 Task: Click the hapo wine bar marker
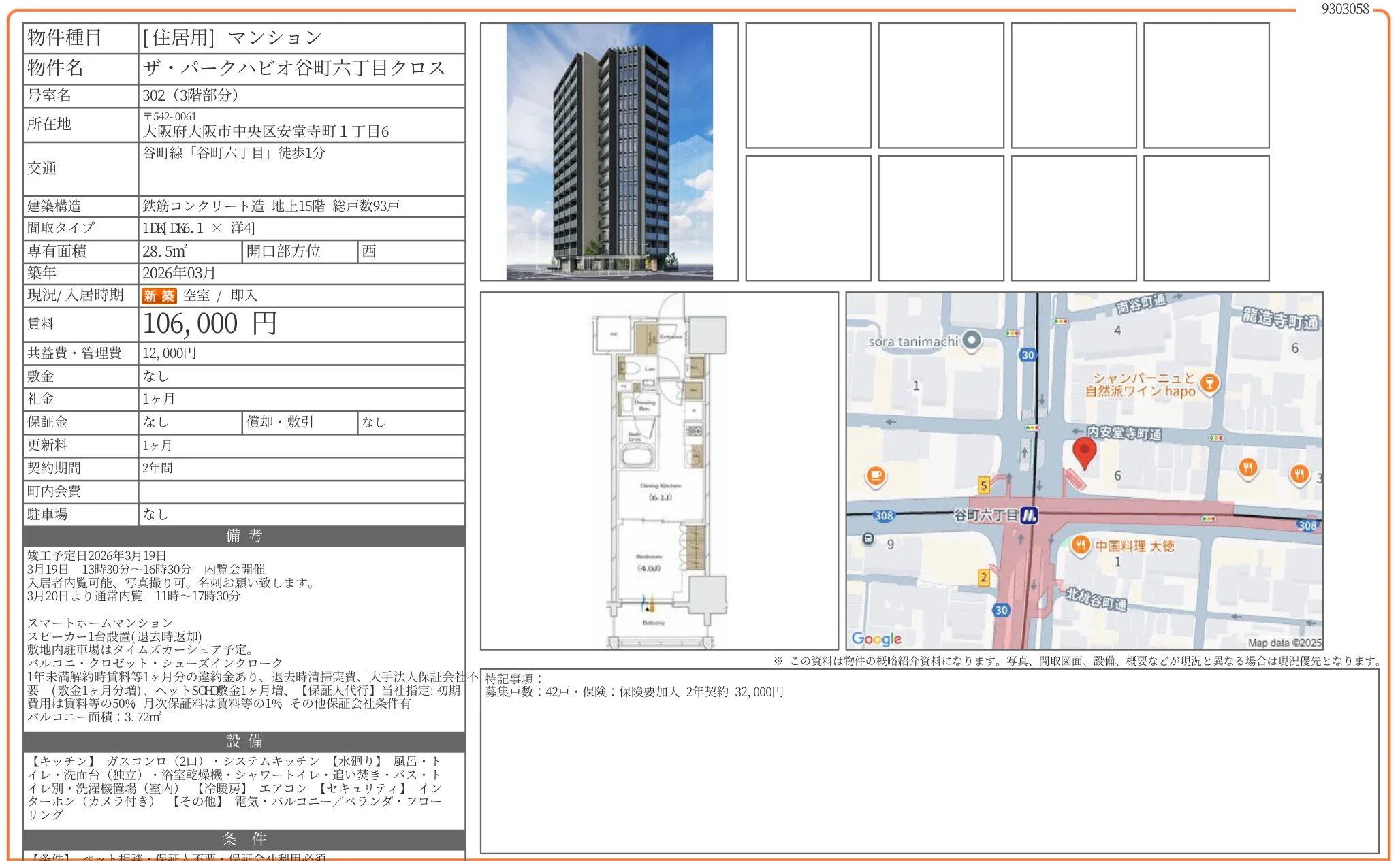[1209, 383]
